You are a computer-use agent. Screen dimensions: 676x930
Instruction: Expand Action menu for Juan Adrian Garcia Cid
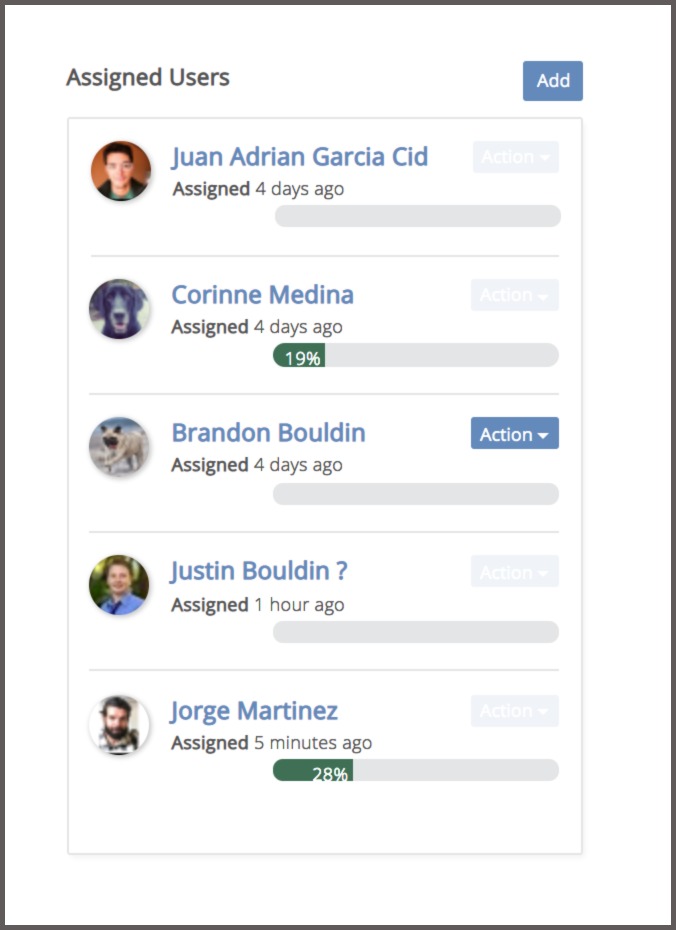tap(516, 157)
